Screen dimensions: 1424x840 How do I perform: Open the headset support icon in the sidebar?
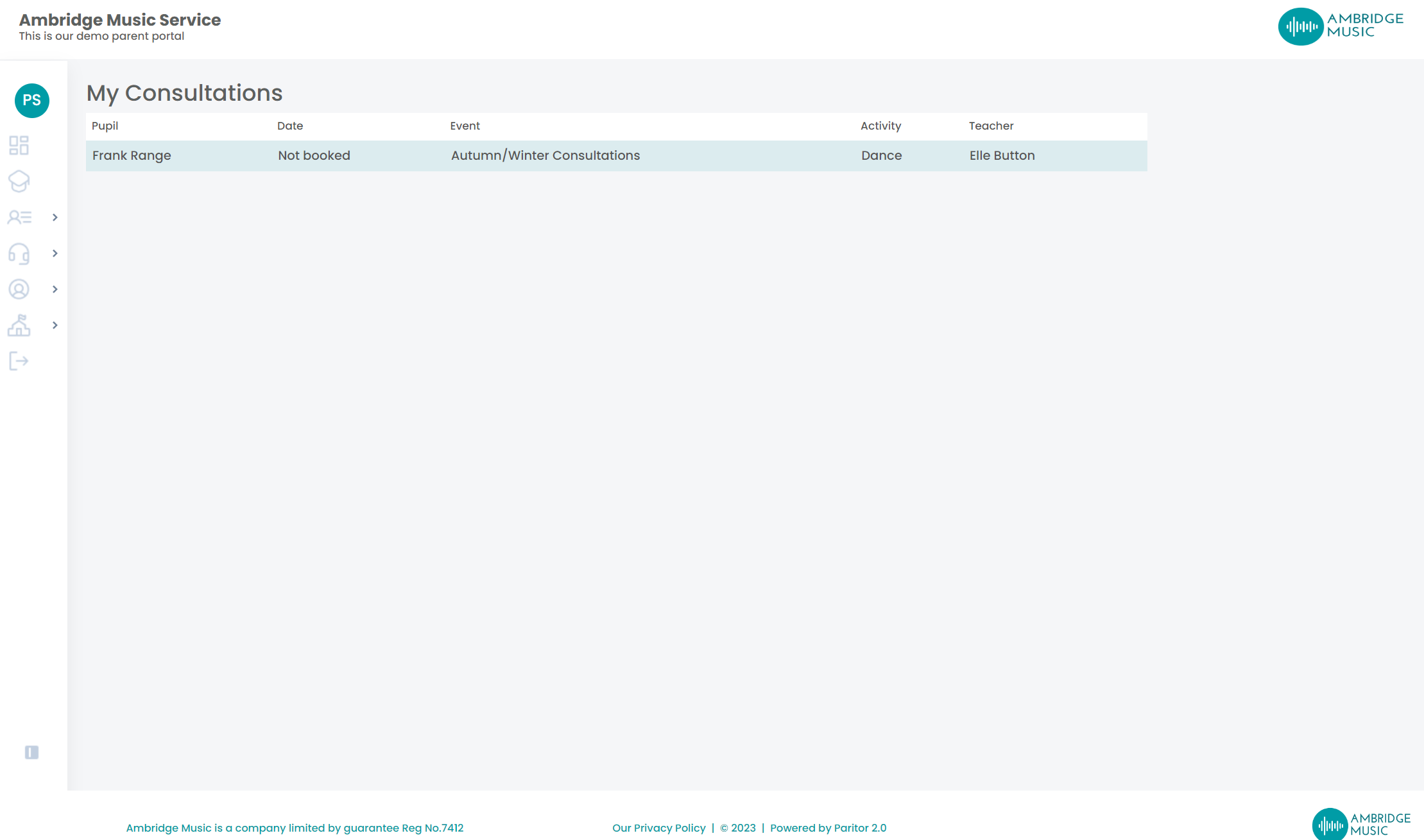19,253
